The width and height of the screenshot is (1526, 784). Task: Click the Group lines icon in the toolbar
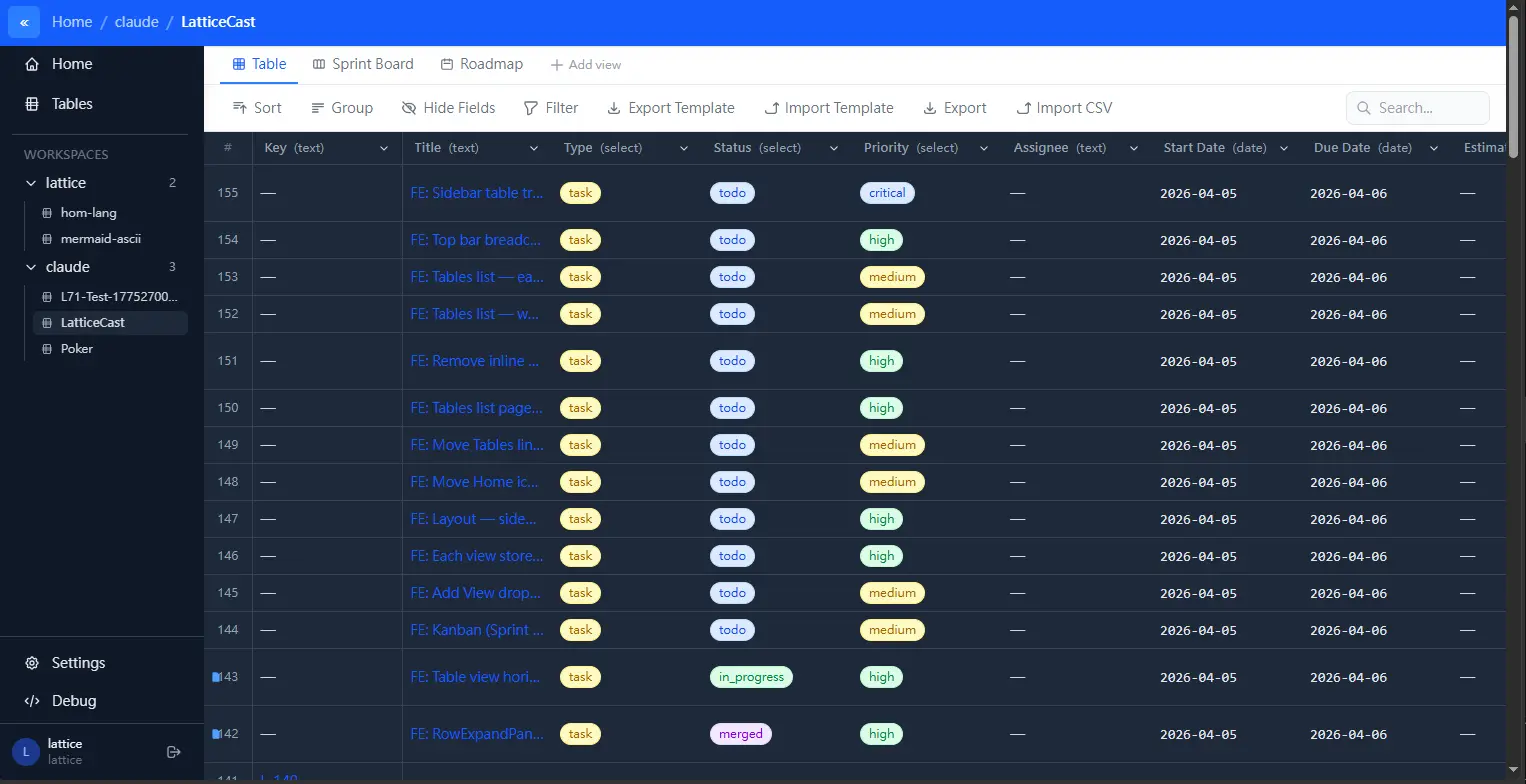(318, 108)
